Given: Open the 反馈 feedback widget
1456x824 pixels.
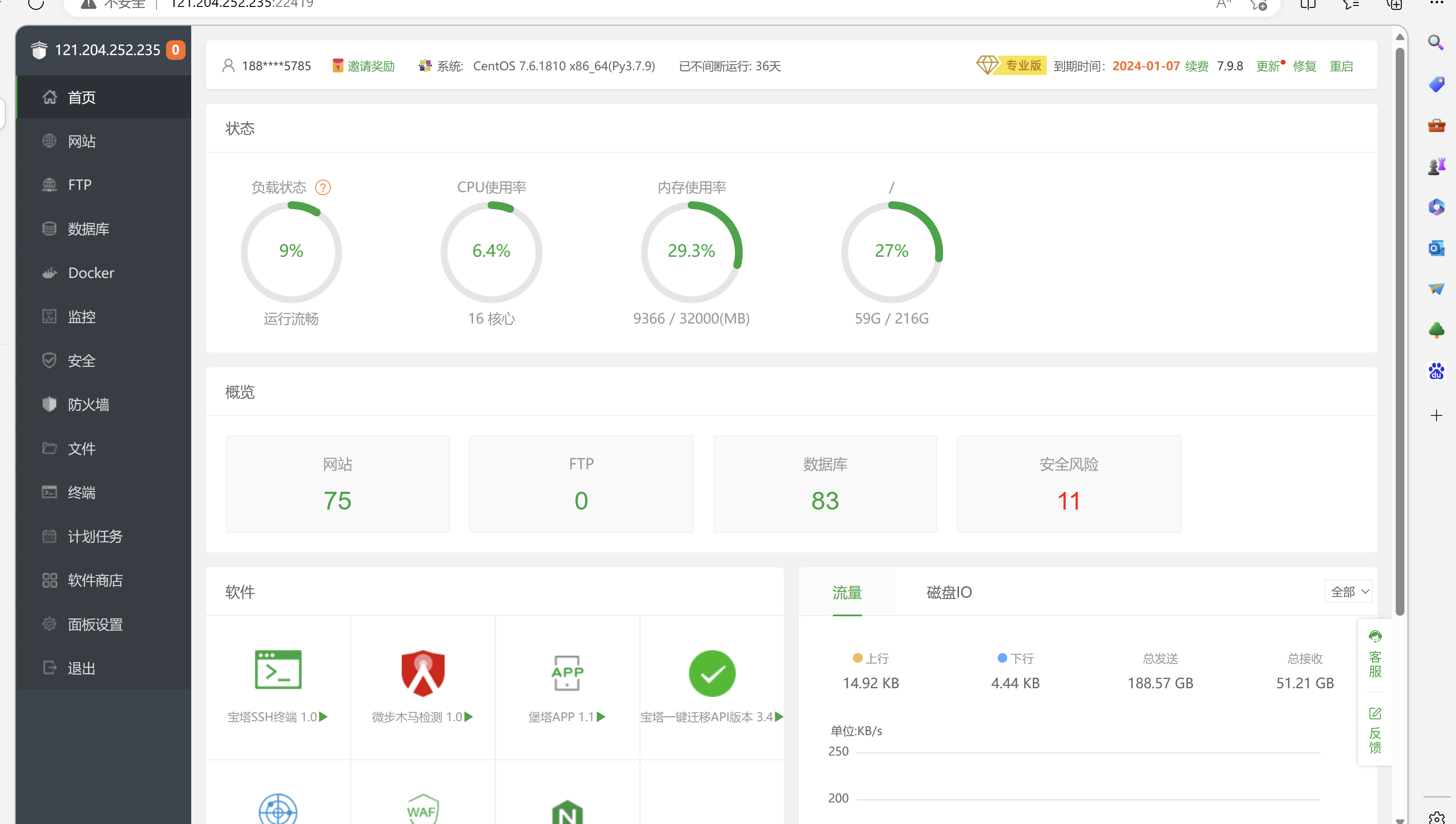Looking at the screenshot, I should [1375, 731].
